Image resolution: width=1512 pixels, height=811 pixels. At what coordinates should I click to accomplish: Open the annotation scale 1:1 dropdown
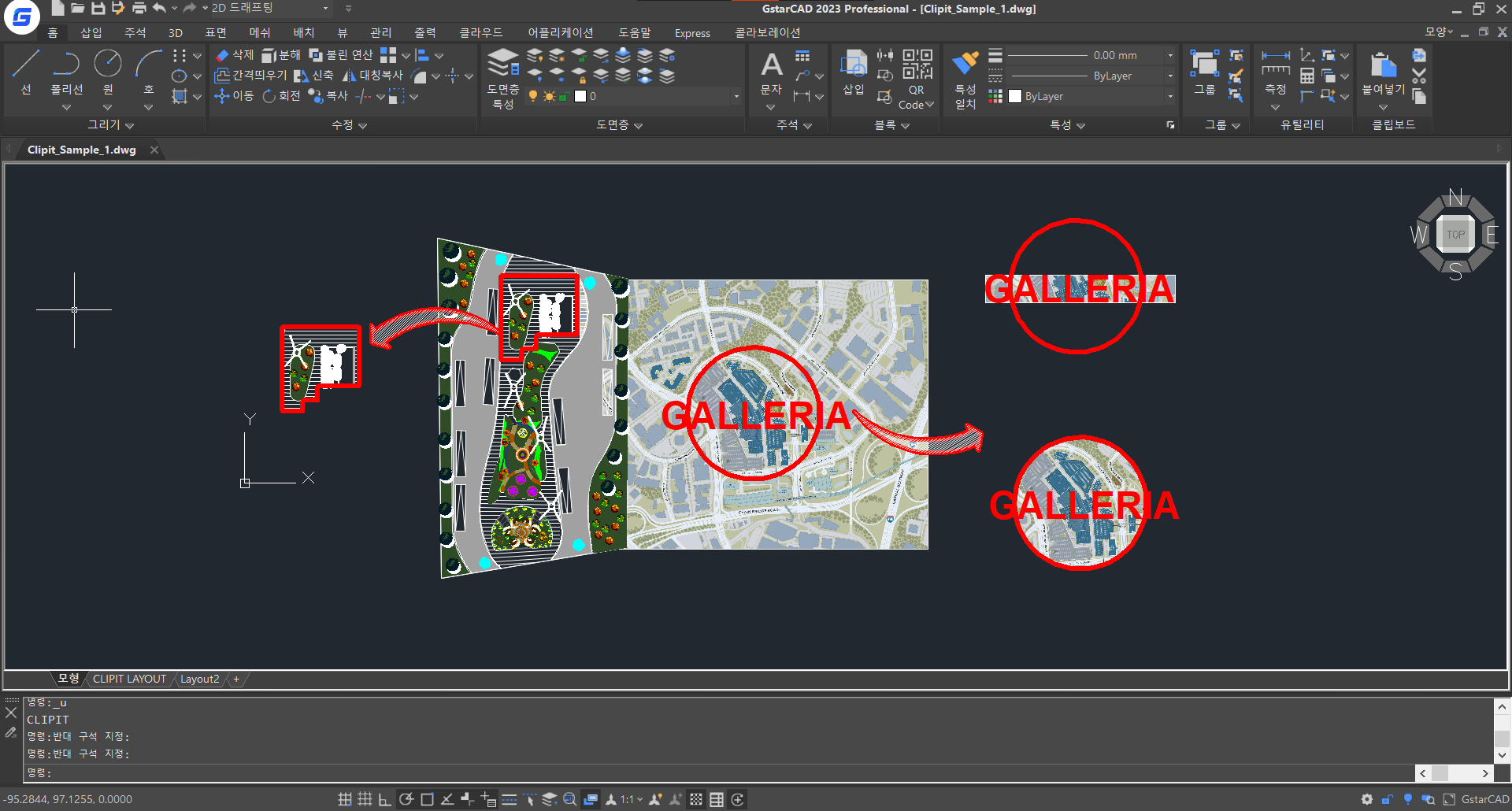632,799
